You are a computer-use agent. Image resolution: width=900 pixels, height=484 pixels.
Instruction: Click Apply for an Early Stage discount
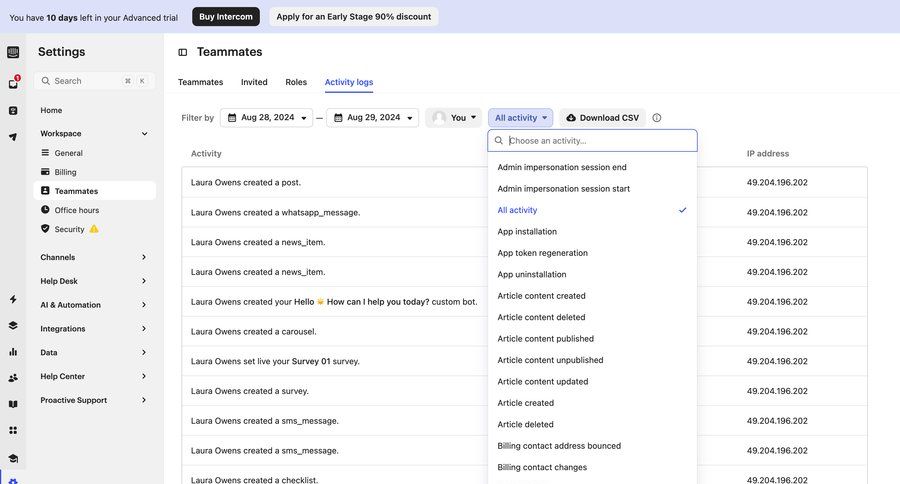click(354, 17)
